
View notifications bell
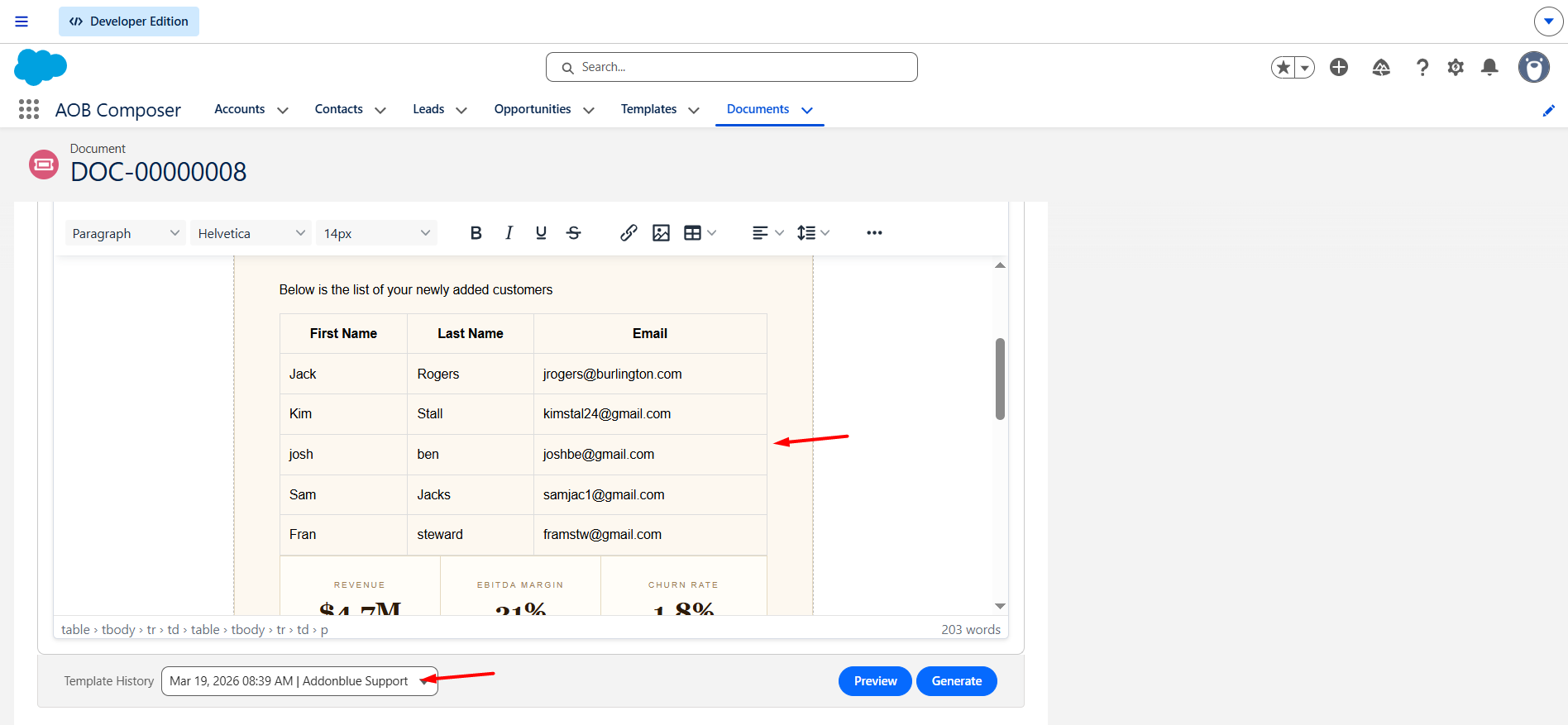pyautogui.click(x=1489, y=67)
